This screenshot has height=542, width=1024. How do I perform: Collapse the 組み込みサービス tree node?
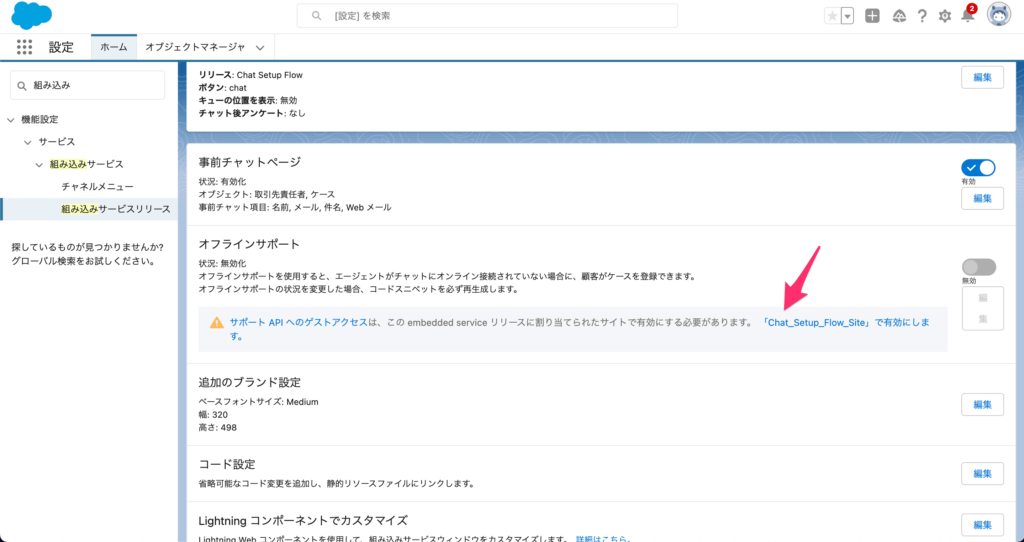[x=39, y=165]
